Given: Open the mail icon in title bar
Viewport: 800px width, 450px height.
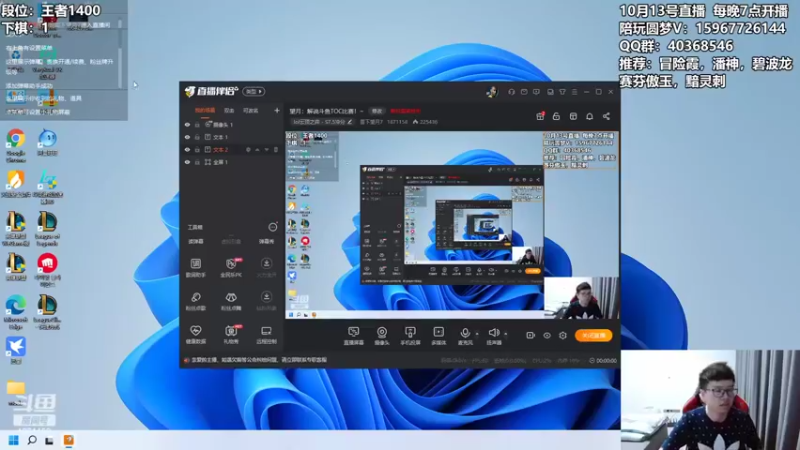Looking at the screenshot, I should pos(524,92).
